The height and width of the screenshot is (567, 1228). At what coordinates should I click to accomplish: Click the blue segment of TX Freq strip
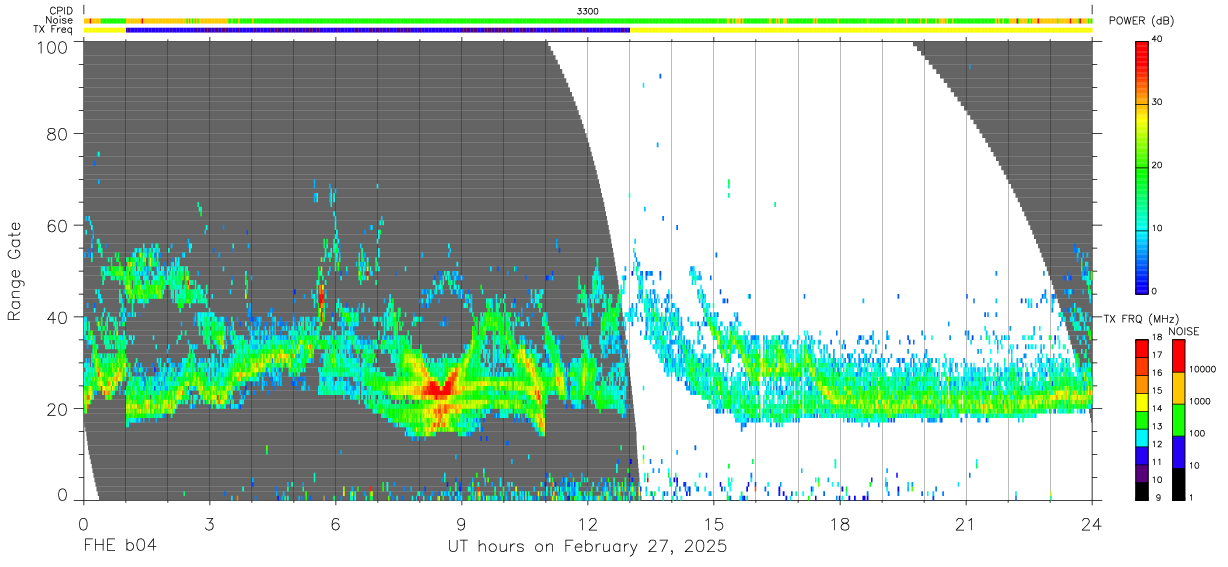pos(378,30)
